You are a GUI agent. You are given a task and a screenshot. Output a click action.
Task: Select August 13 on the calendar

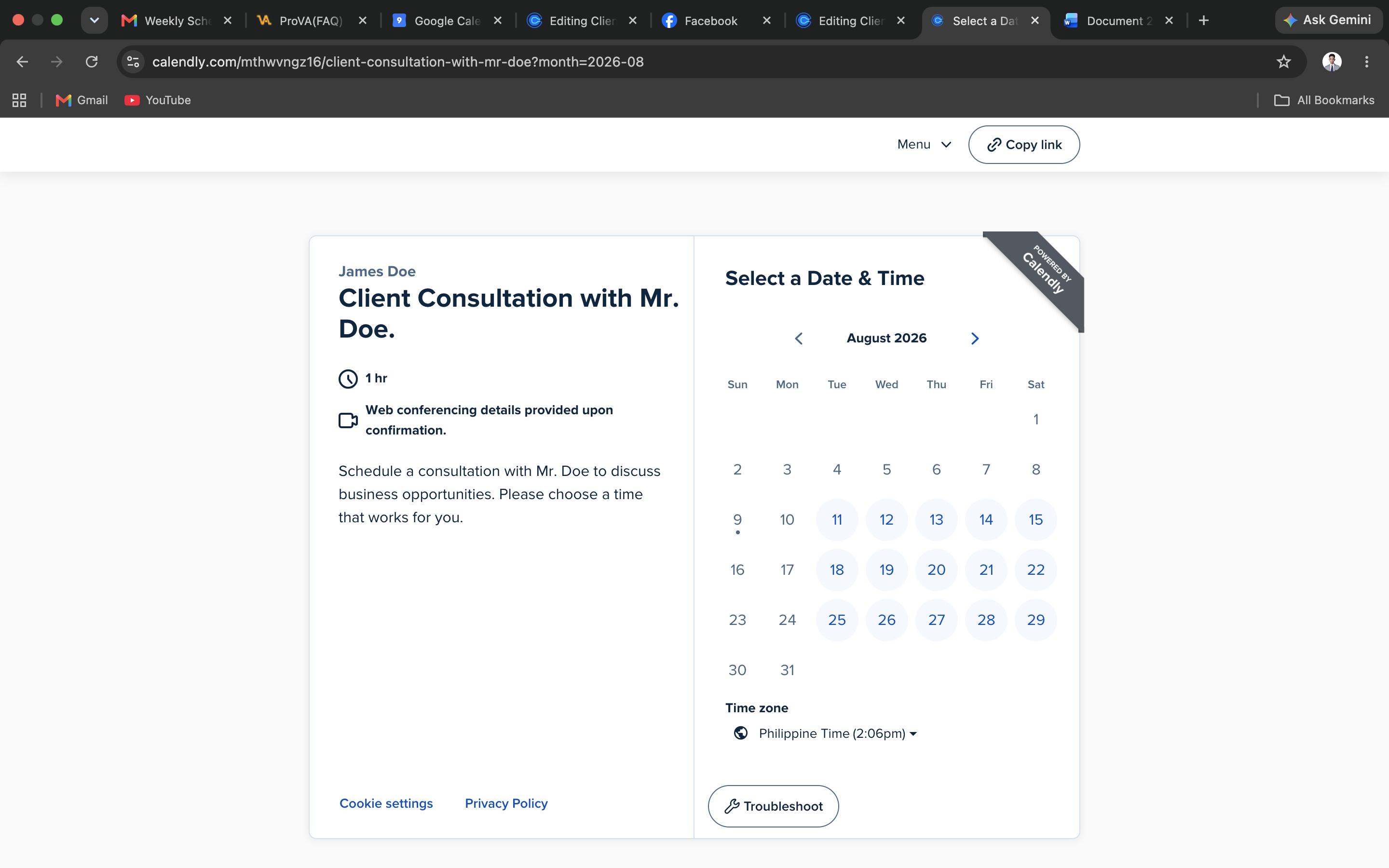point(937,519)
